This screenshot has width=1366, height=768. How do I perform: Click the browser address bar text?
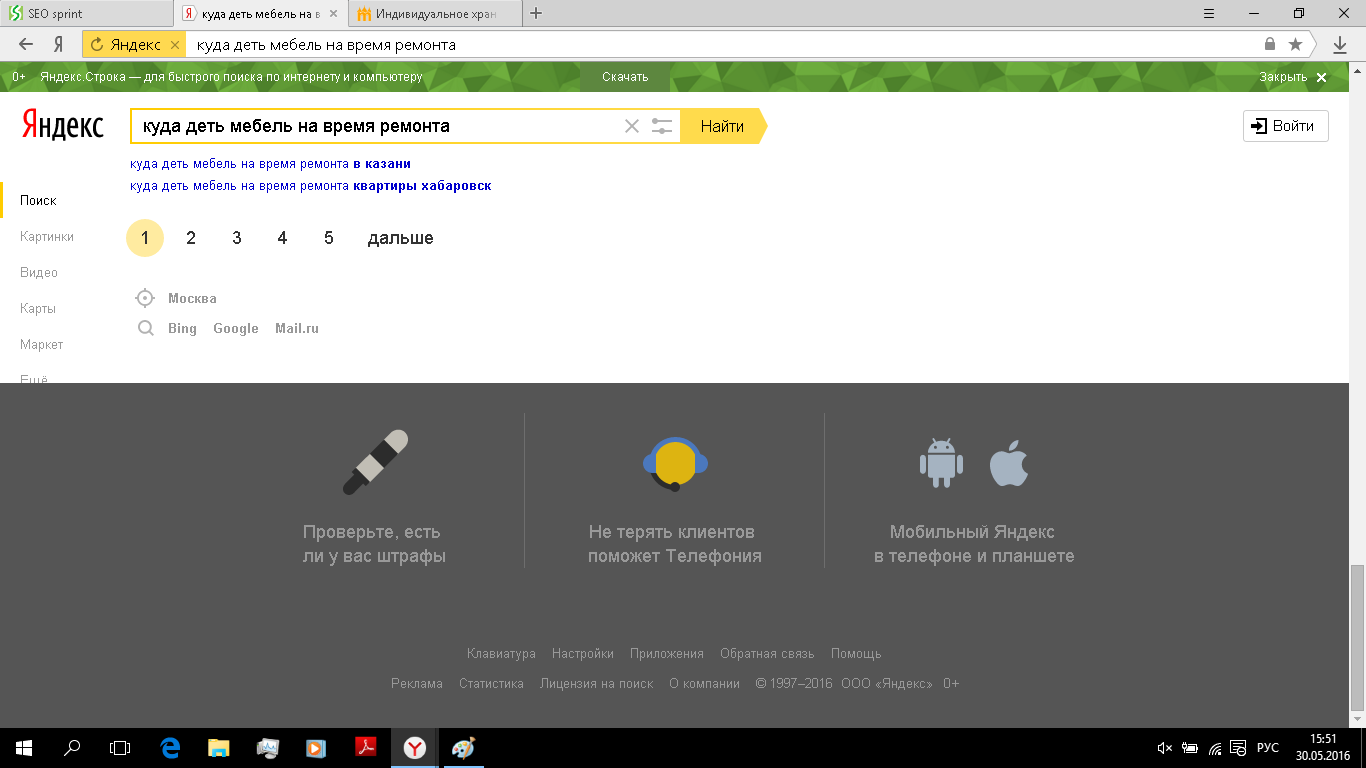point(326,45)
